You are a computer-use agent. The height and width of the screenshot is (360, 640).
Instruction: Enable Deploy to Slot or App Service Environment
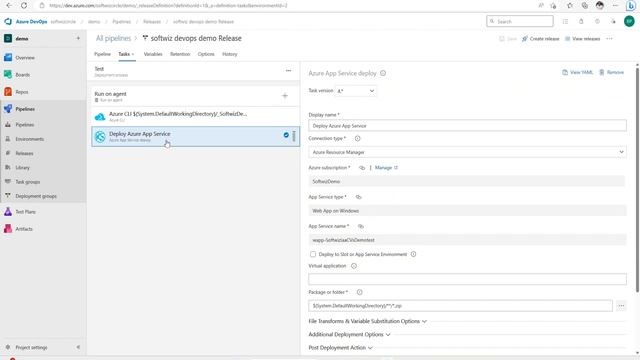(x=313, y=254)
